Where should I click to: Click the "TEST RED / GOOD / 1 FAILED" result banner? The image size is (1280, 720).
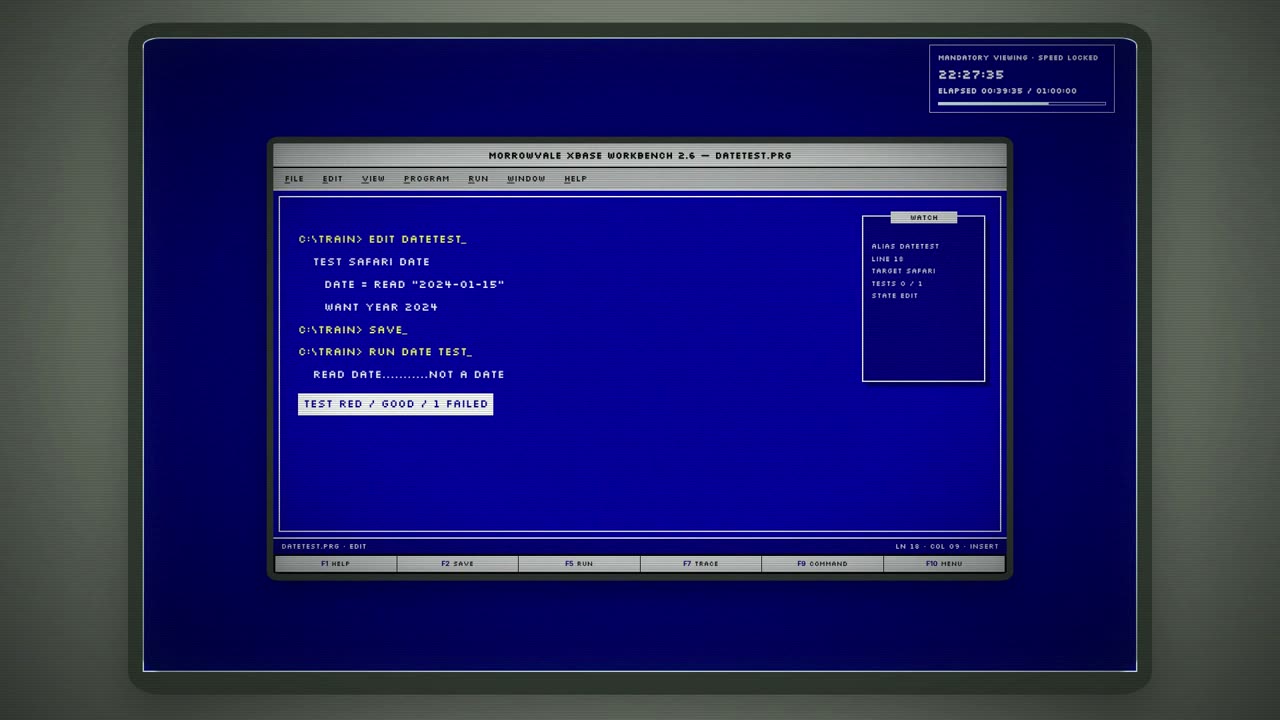396,404
